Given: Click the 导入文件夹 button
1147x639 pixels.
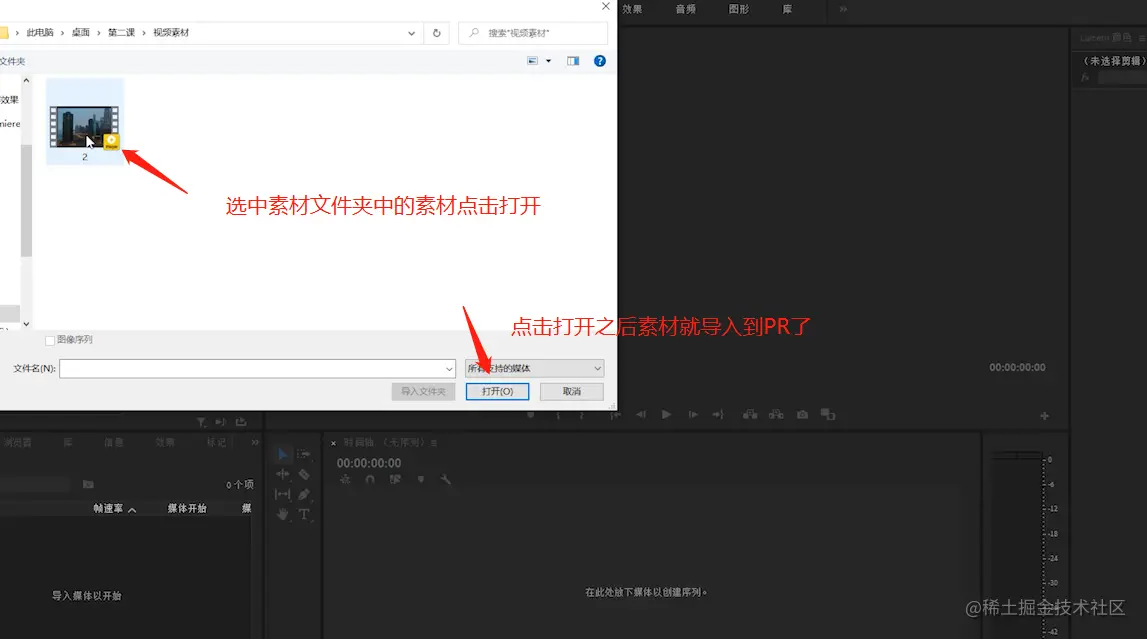Looking at the screenshot, I should [x=423, y=392].
